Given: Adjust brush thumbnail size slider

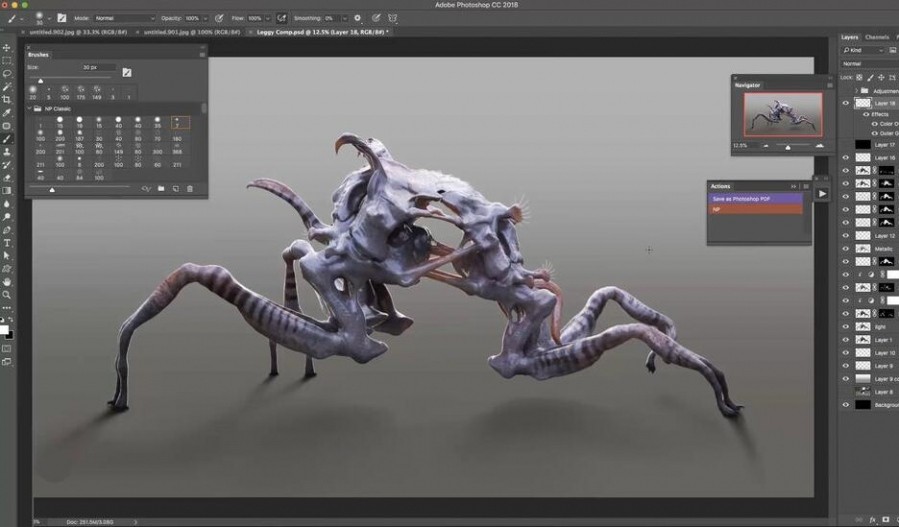Looking at the screenshot, I should coord(52,189).
